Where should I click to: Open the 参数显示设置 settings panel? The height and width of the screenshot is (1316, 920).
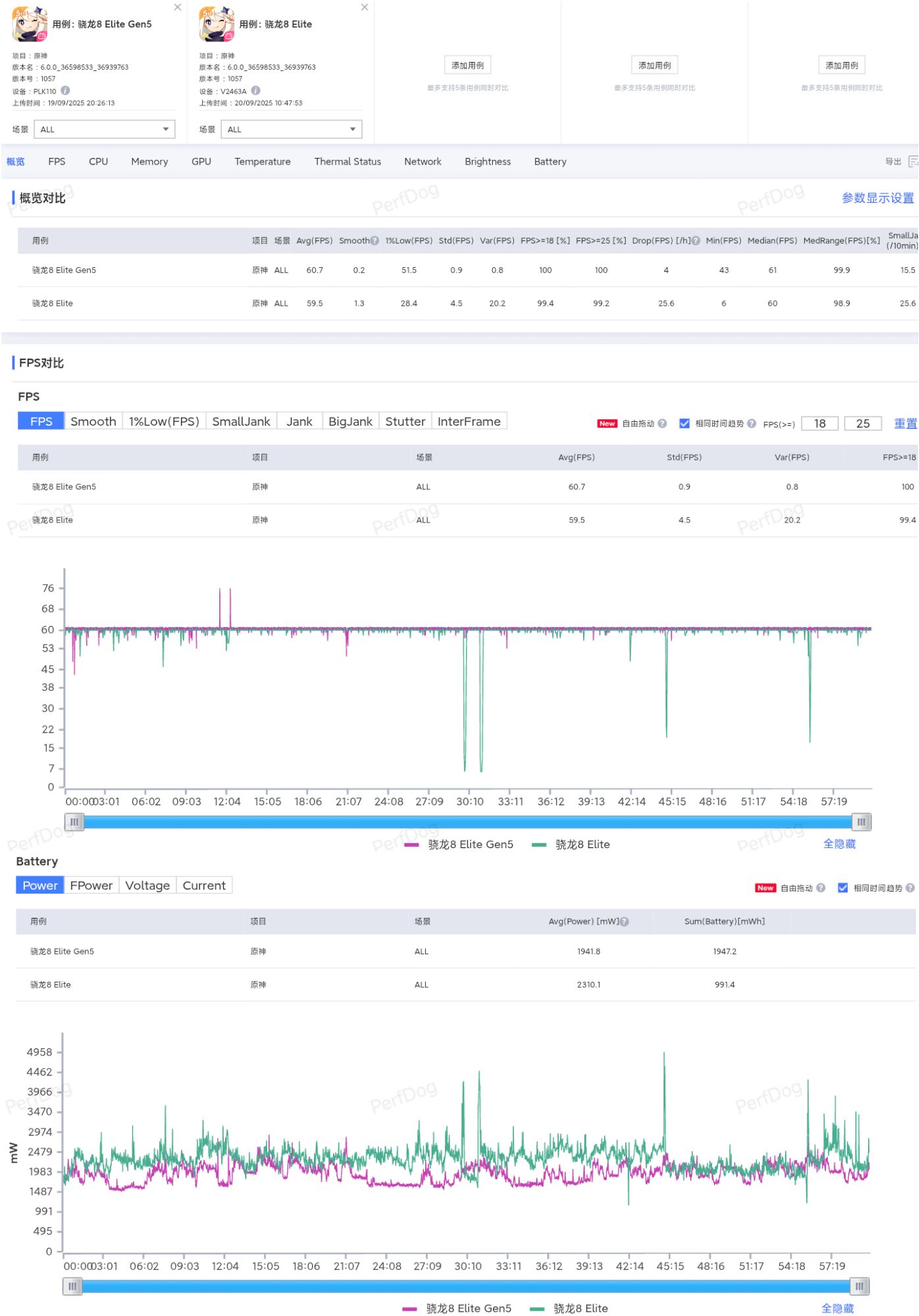pyautogui.click(x=877, y=198)
